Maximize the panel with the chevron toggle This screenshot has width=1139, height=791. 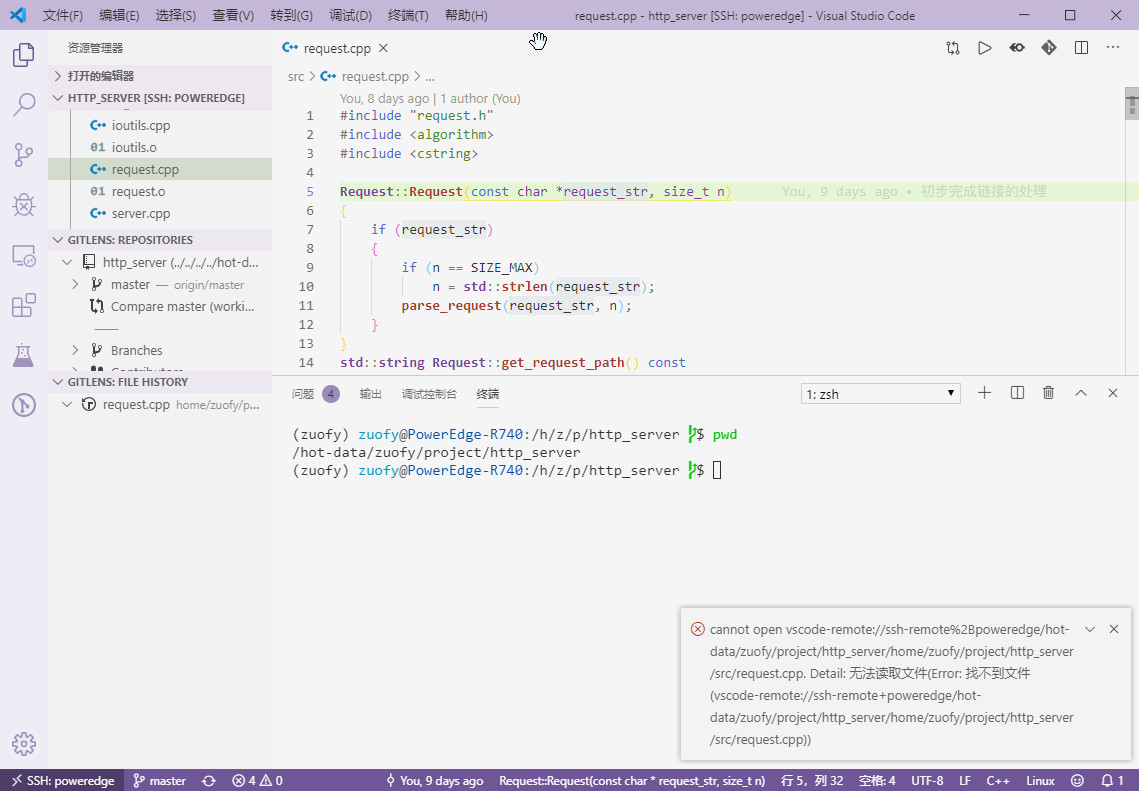pyautogui.click(x=1080, y=393)
